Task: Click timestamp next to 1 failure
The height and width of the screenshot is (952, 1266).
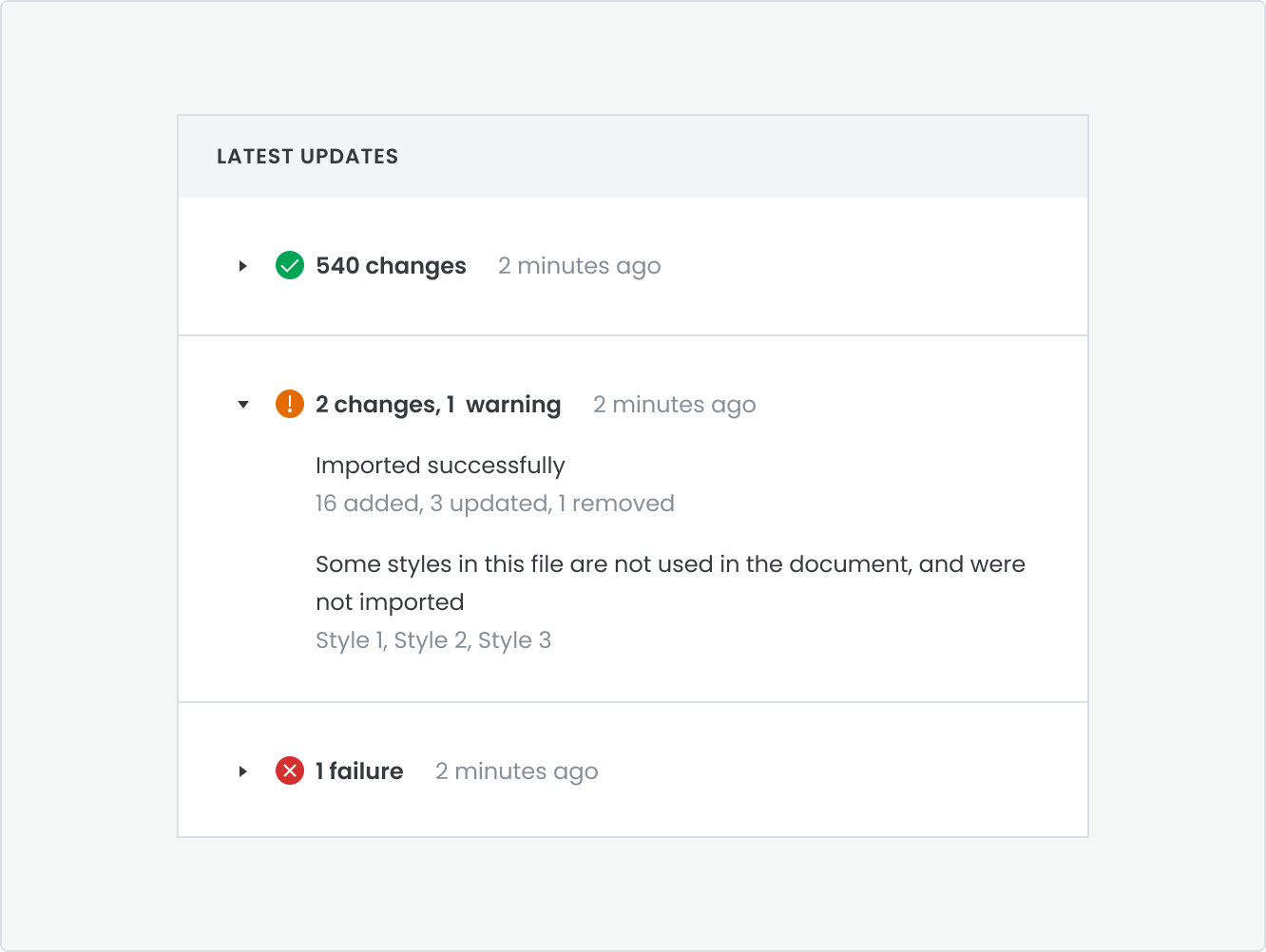Action: [517, 771]
